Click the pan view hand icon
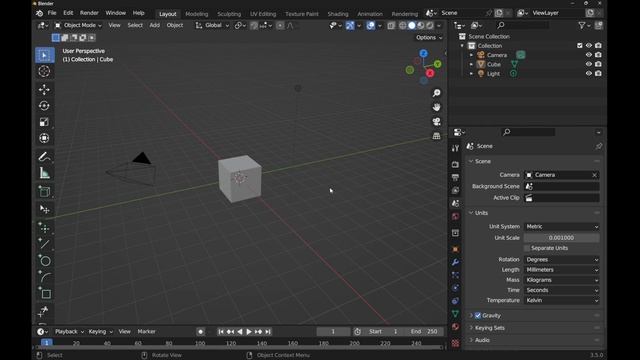The width and height of the screenshot is (640, 360). (436, 107)
